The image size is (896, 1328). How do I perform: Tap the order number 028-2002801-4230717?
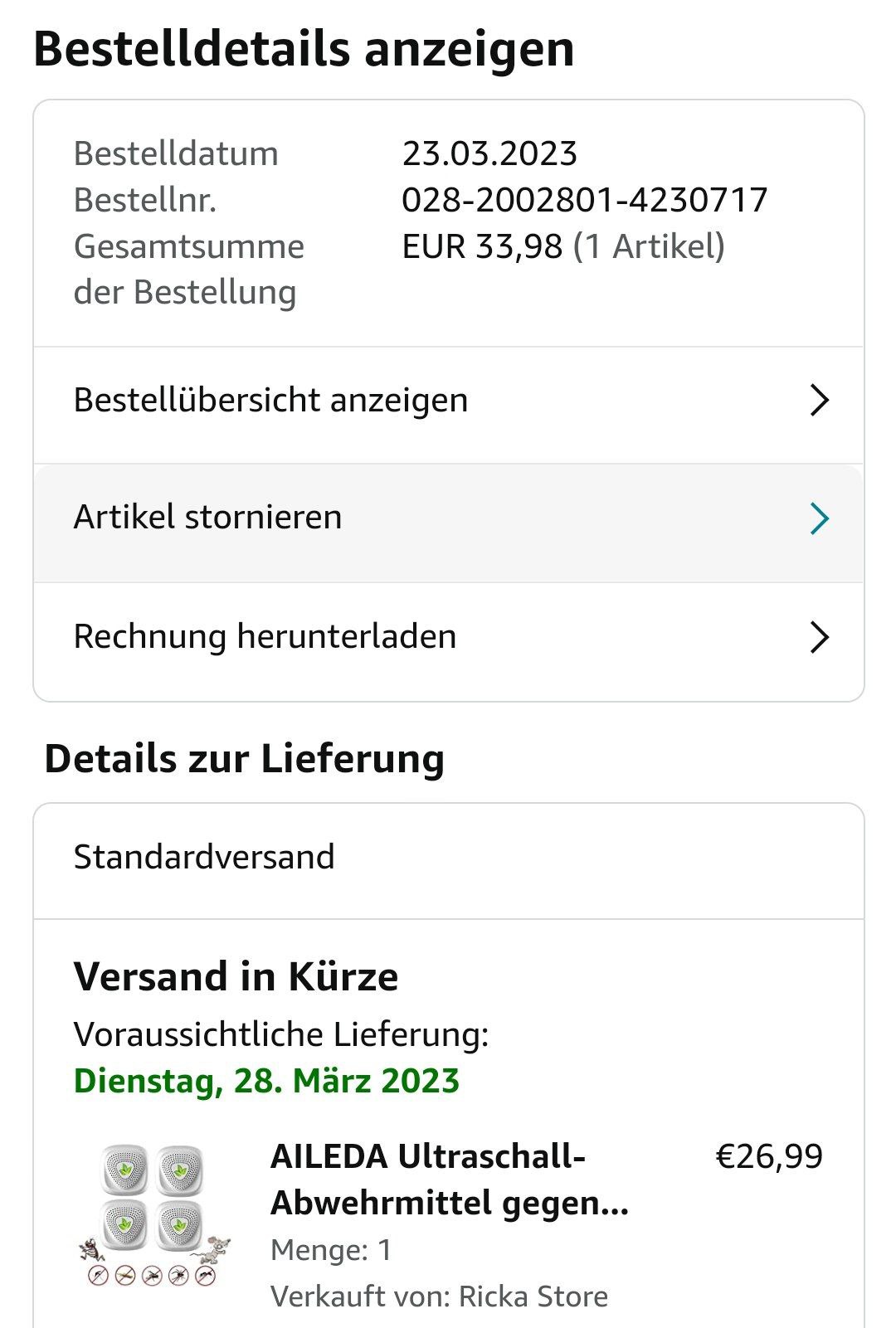(584, 200)
